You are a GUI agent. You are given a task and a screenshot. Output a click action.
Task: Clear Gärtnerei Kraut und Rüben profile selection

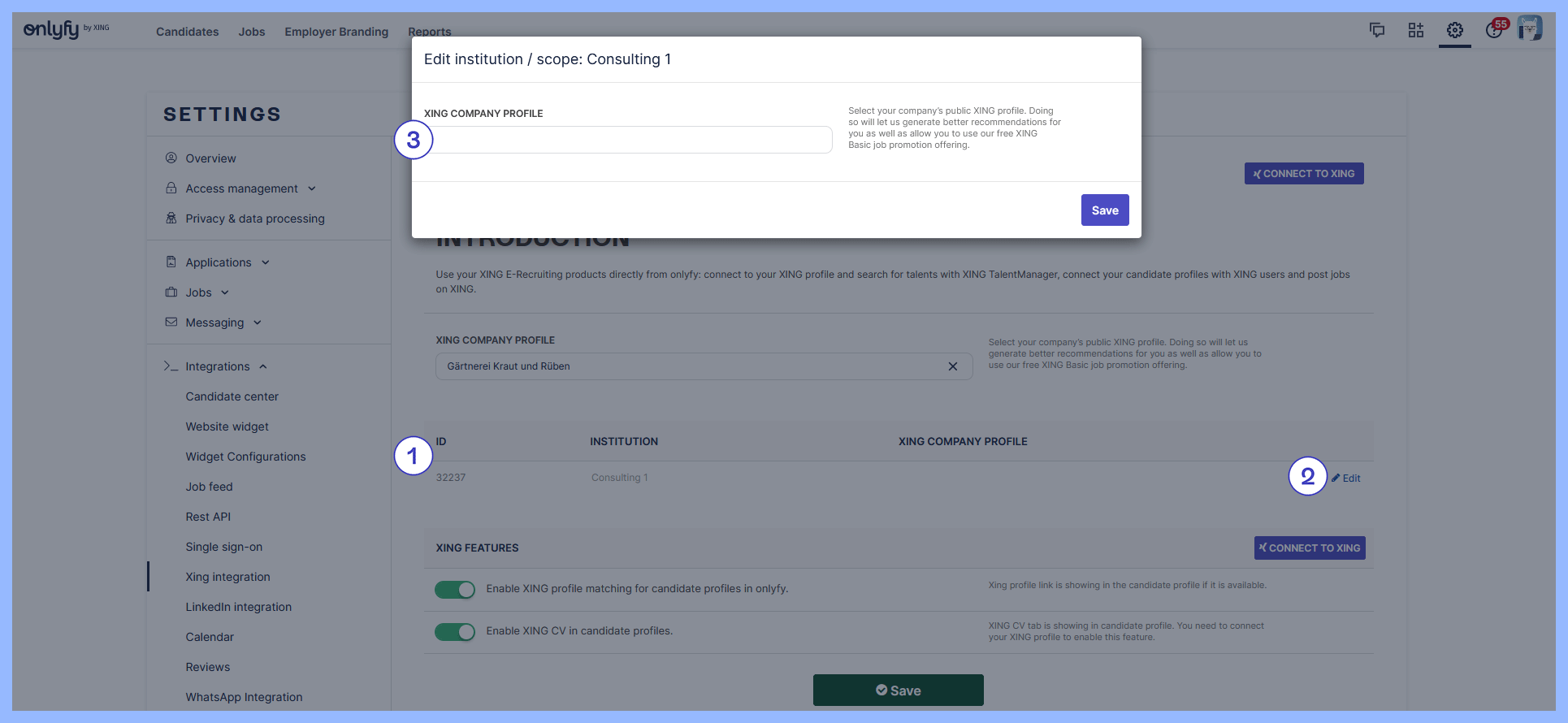click(952, 366)
